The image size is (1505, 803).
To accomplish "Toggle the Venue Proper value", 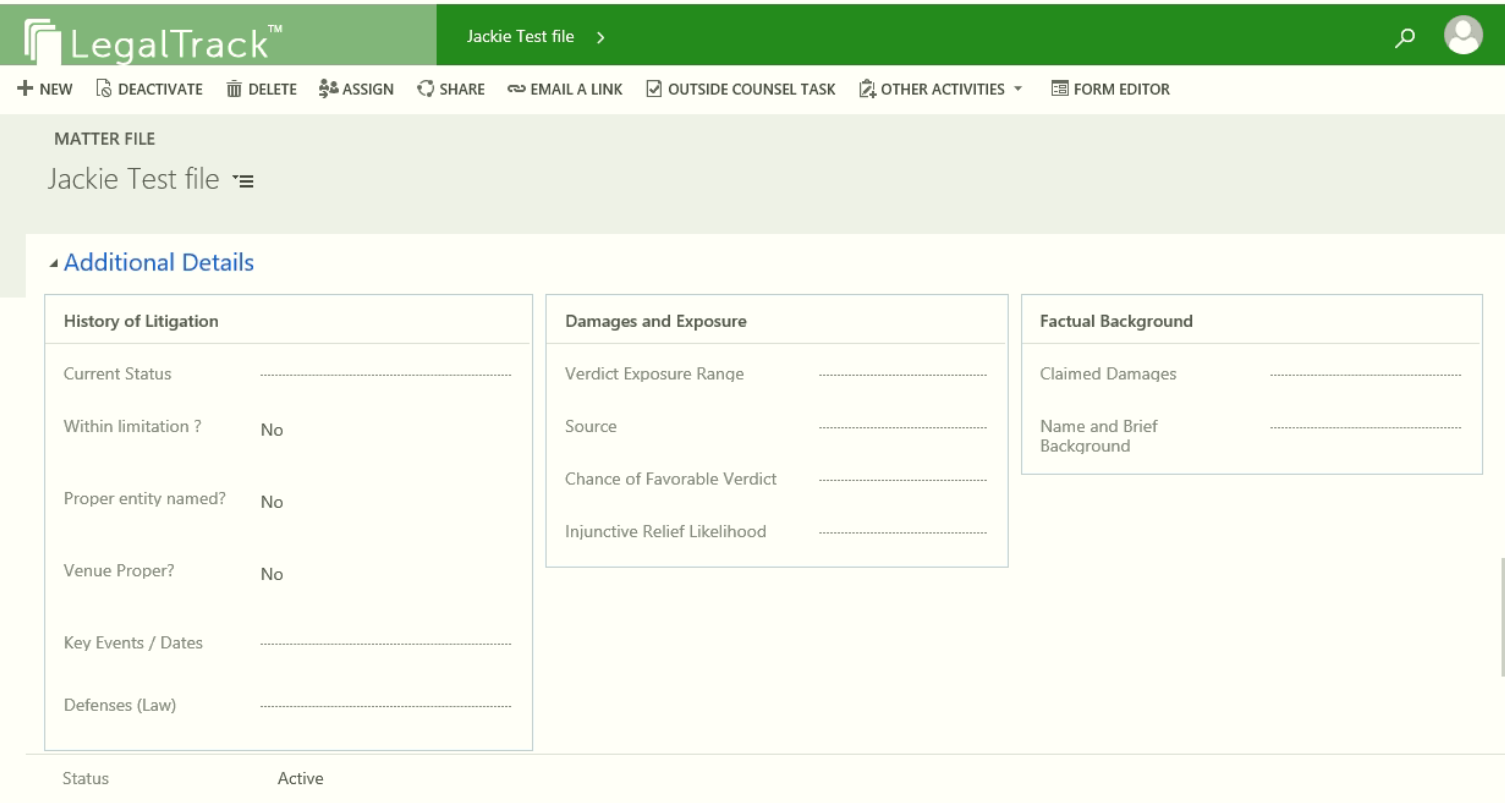I will 272,575.
